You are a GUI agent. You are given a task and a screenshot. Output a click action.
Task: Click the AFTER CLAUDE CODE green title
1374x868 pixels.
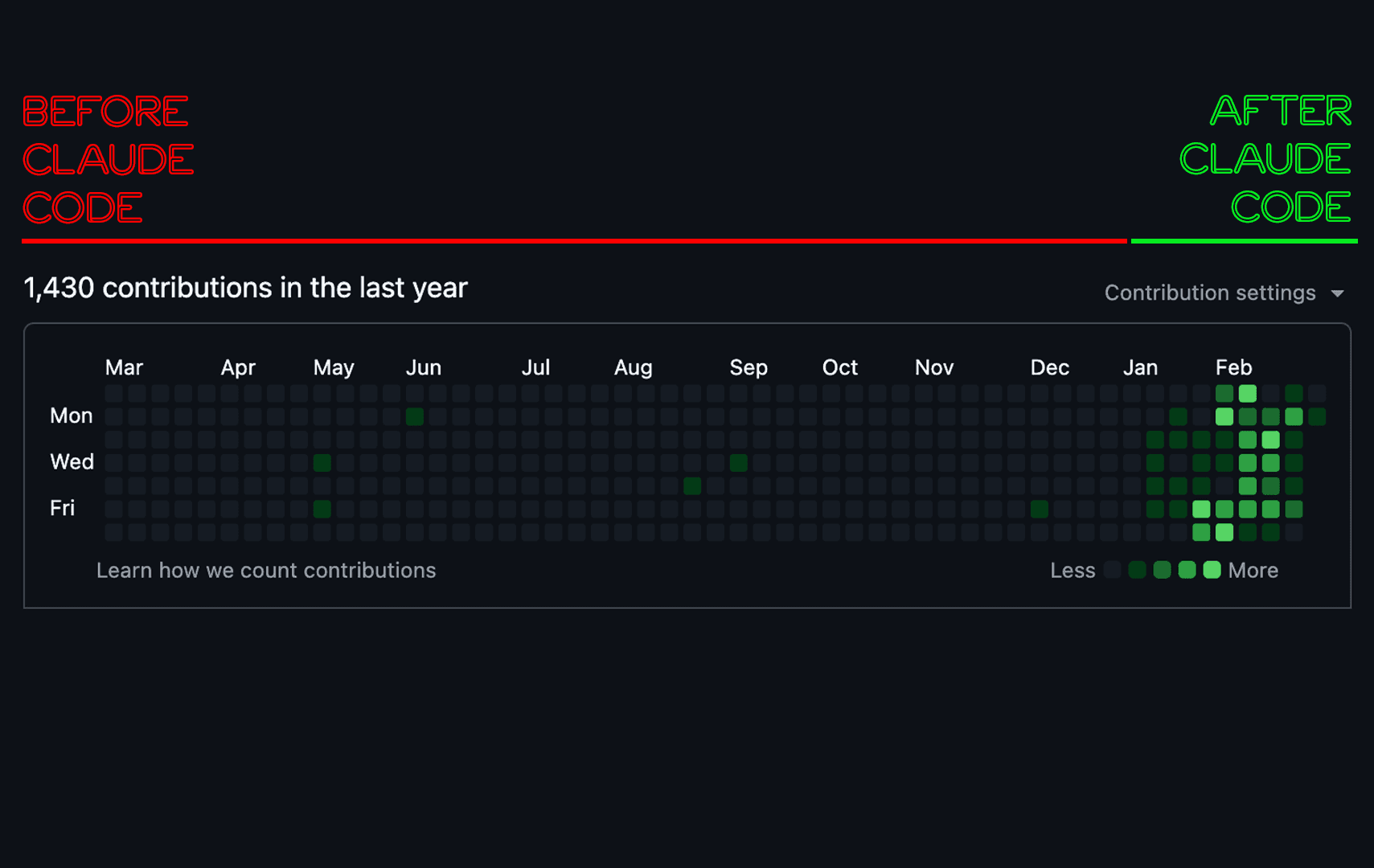pyautogui.click(x=1265, y=159)
